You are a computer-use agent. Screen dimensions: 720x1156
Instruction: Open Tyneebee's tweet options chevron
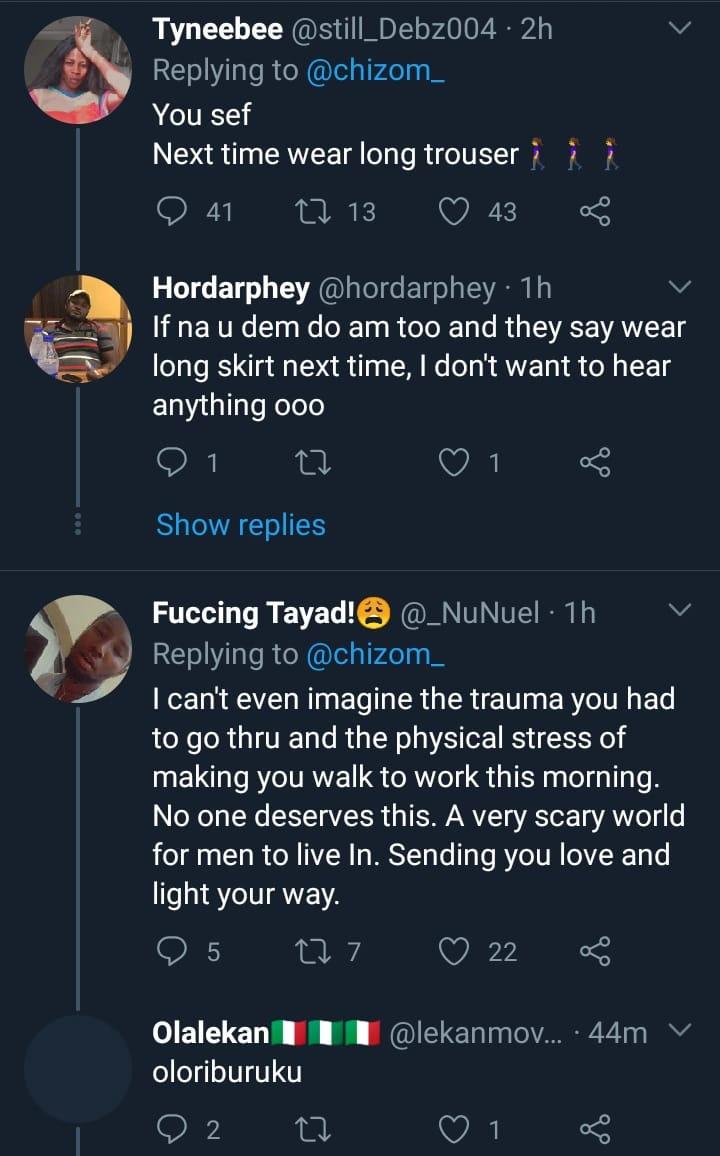679,30
